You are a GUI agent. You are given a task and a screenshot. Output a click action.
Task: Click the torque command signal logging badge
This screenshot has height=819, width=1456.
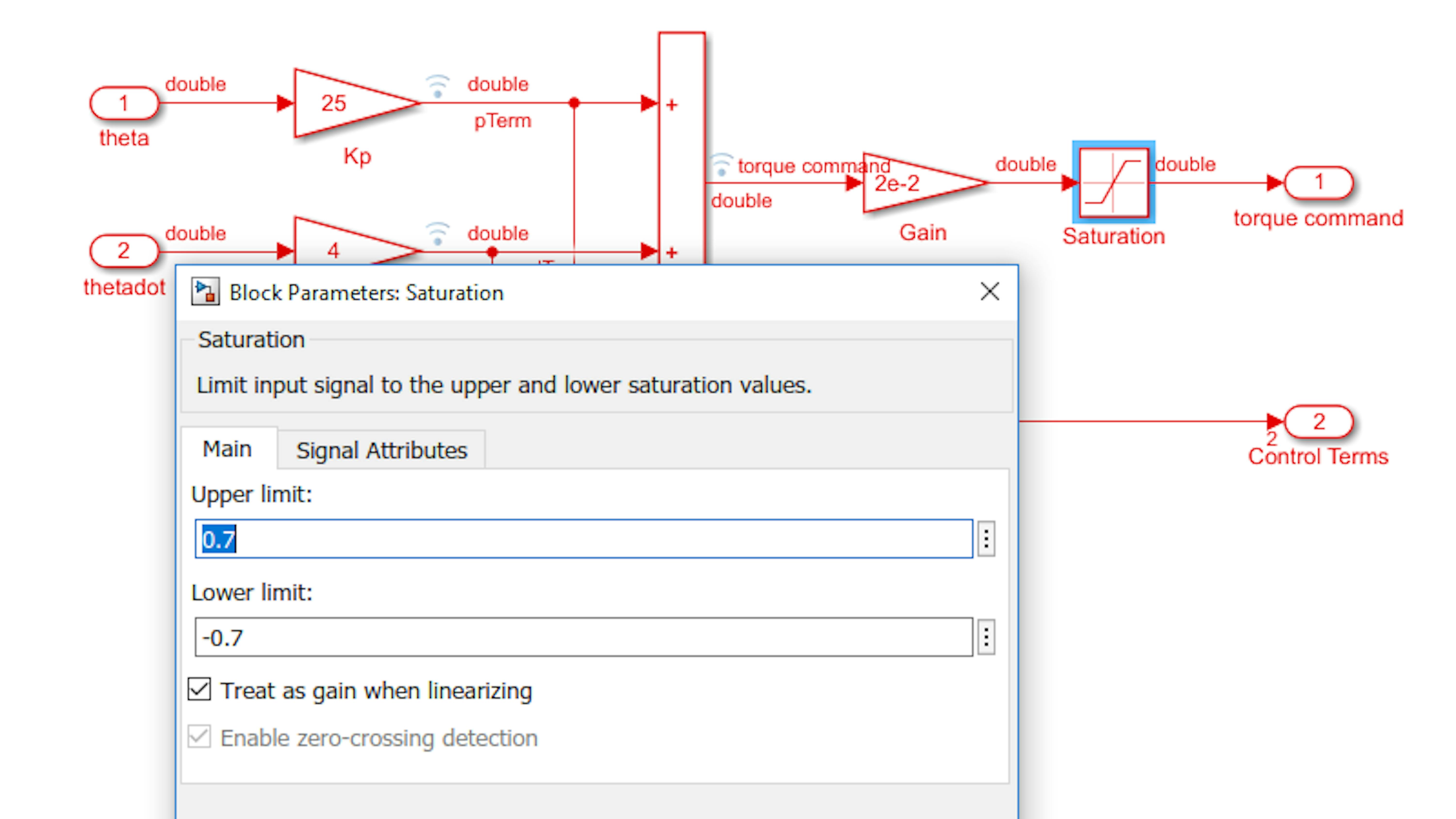(721, 165)
